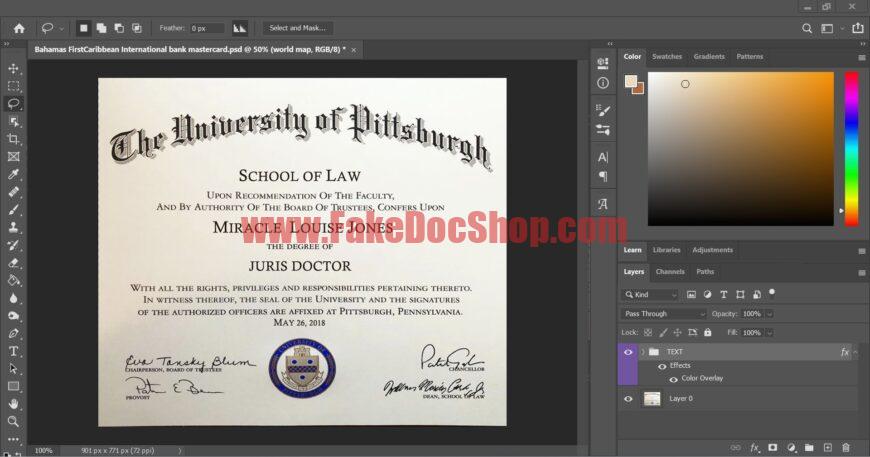Image resolution: width=870 pixels, height=457 pixels.
Task: Toggle Lock all padlock
Action: 707,333
